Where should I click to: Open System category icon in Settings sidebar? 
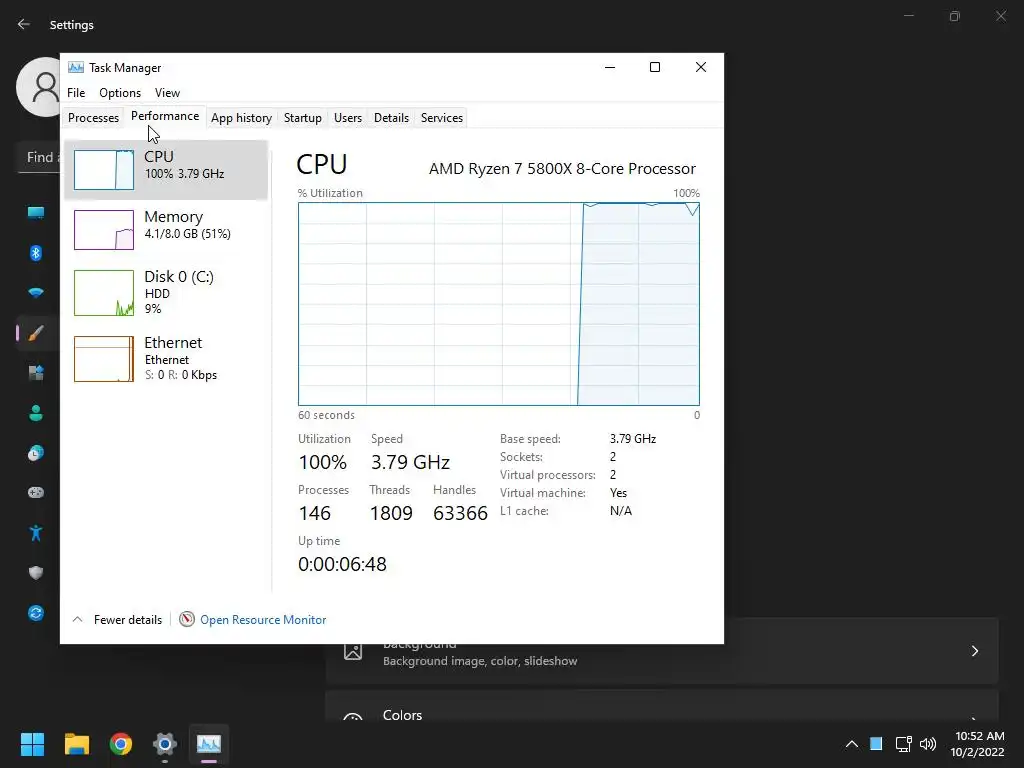pyautogui.click(x=36, y=213)
